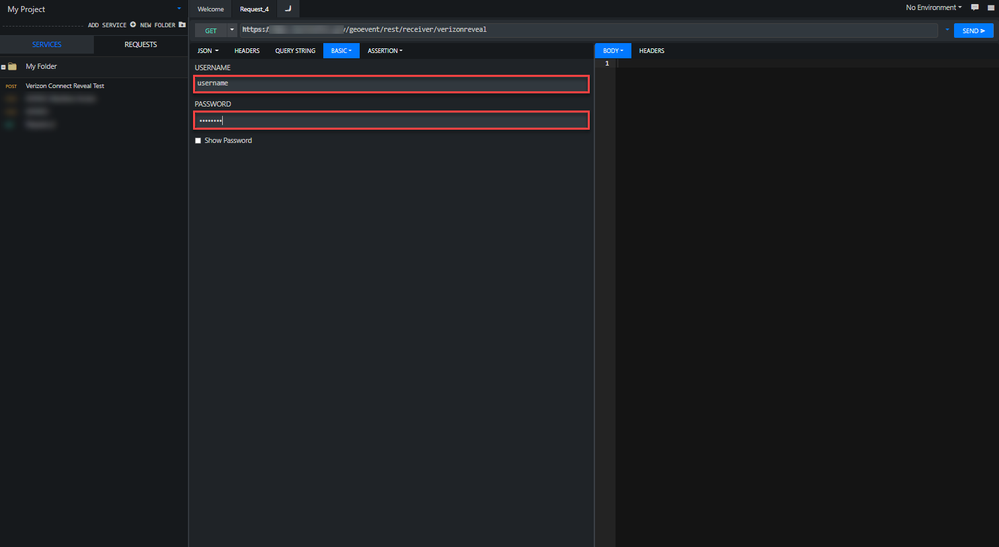The image size is (999, 547).
Task: Click the arrow next to the Send button
Action: (947, 30)
